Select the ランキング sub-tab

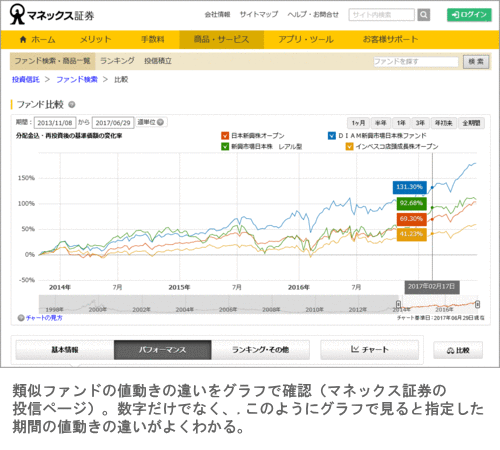coord(117,61)
